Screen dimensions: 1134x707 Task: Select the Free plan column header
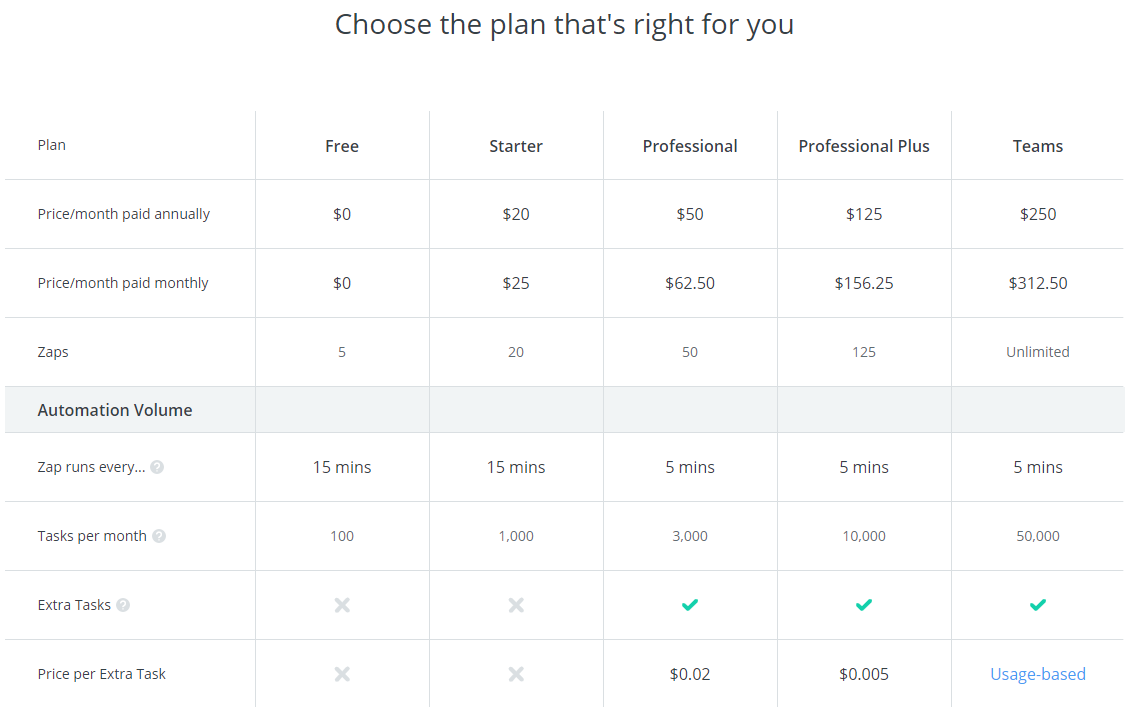click(x=342, y=146)
